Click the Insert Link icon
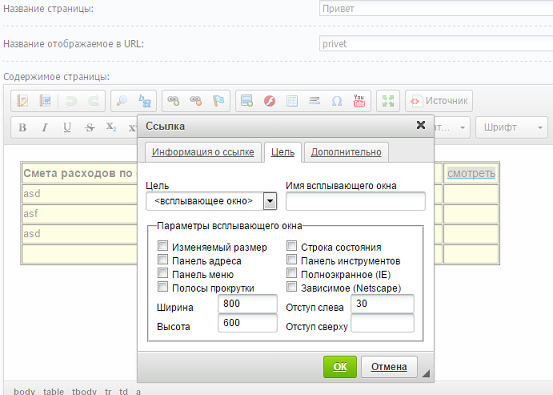 [173, 101]
